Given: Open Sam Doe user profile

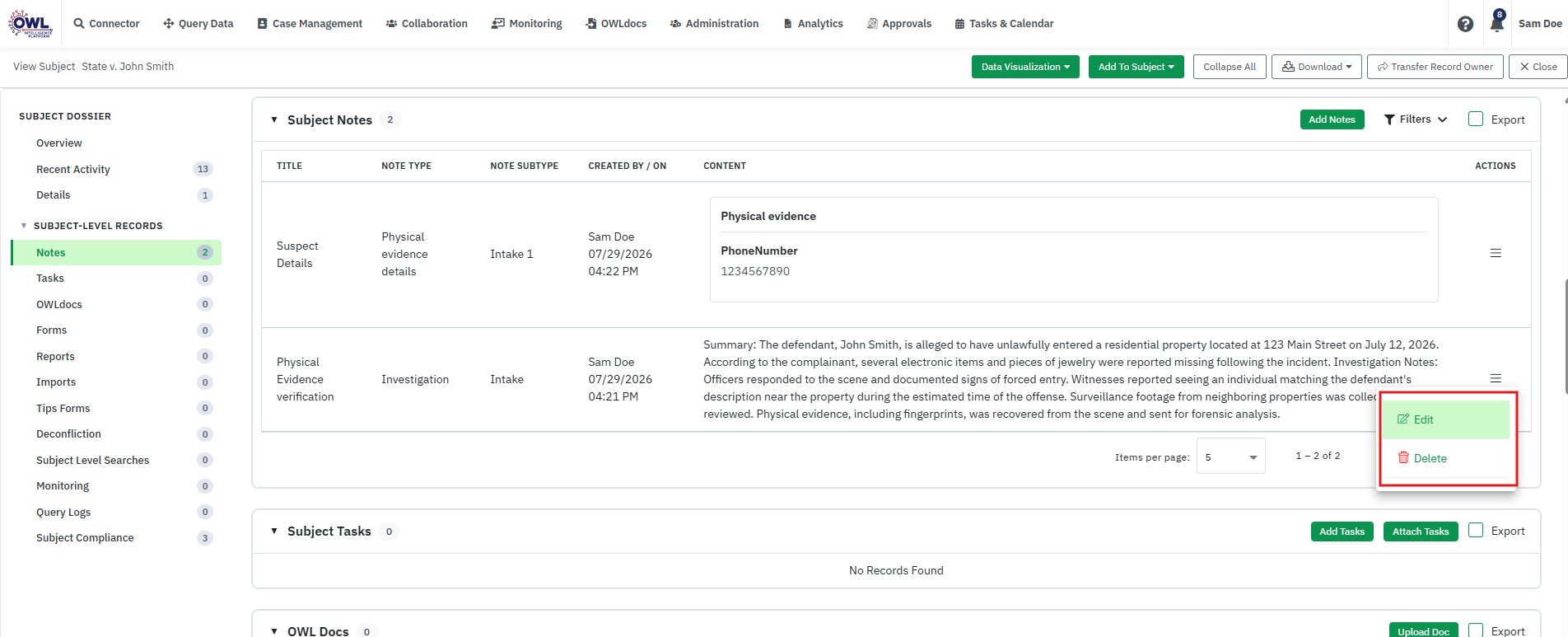Looking at the screenshot, I should (x=1540, y=24).
